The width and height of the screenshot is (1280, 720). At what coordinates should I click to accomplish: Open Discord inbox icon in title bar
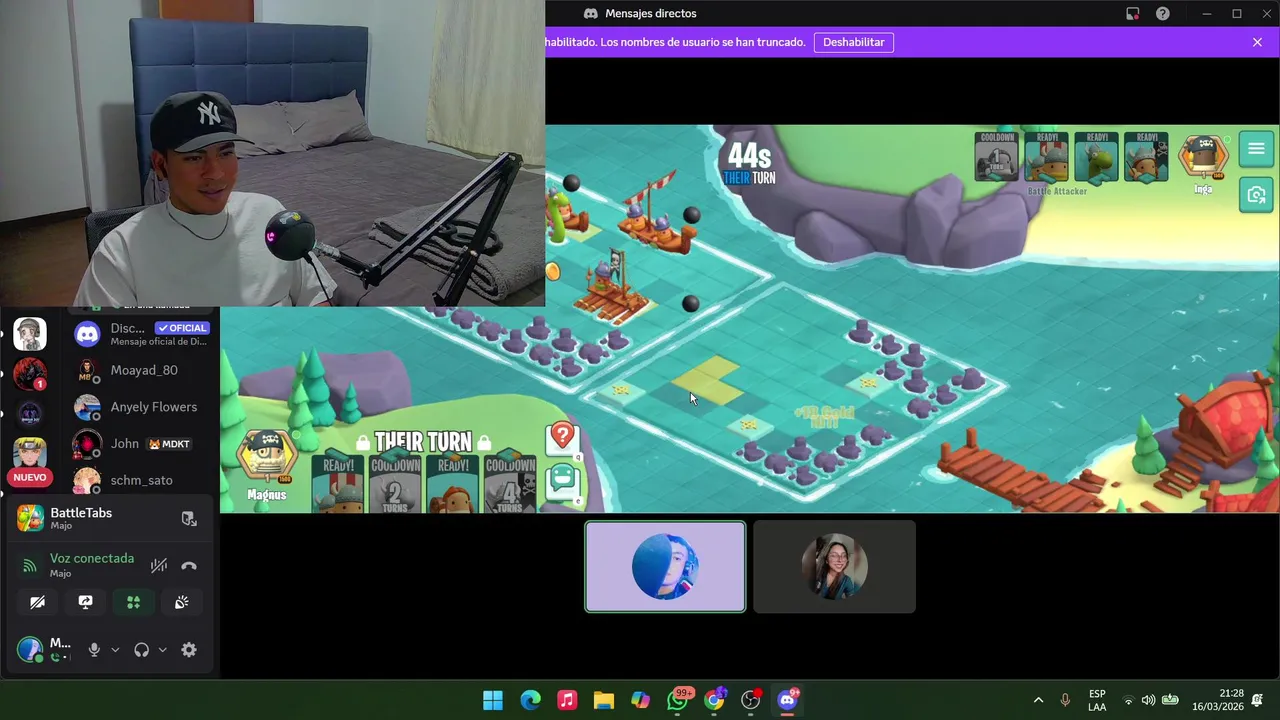click(1132, 14)
